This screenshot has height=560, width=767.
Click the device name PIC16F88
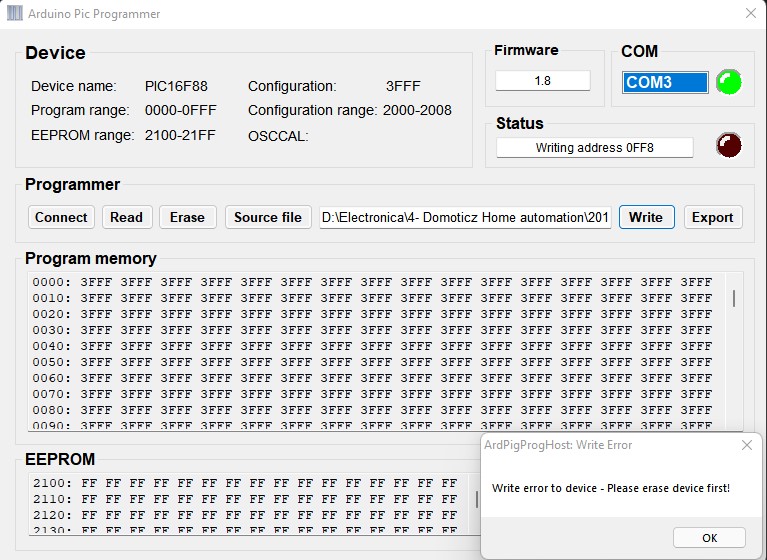tap(176, 86)
